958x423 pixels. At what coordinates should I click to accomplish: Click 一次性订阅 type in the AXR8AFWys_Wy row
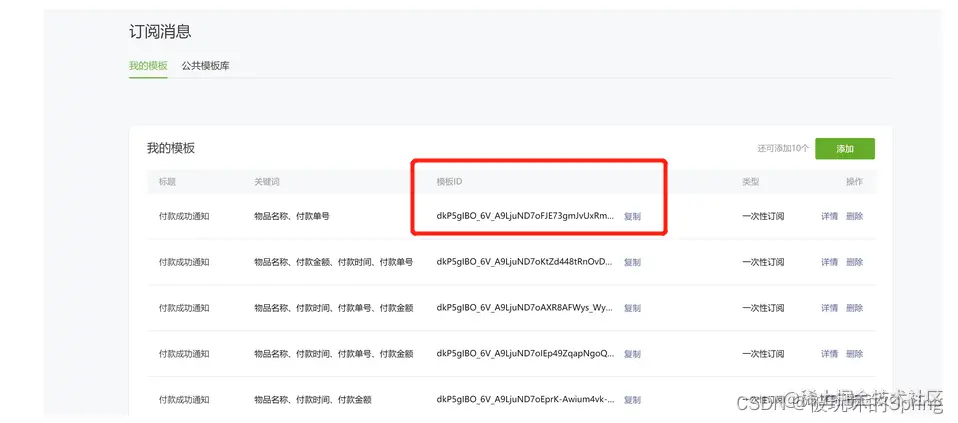(x=763, y=307)
